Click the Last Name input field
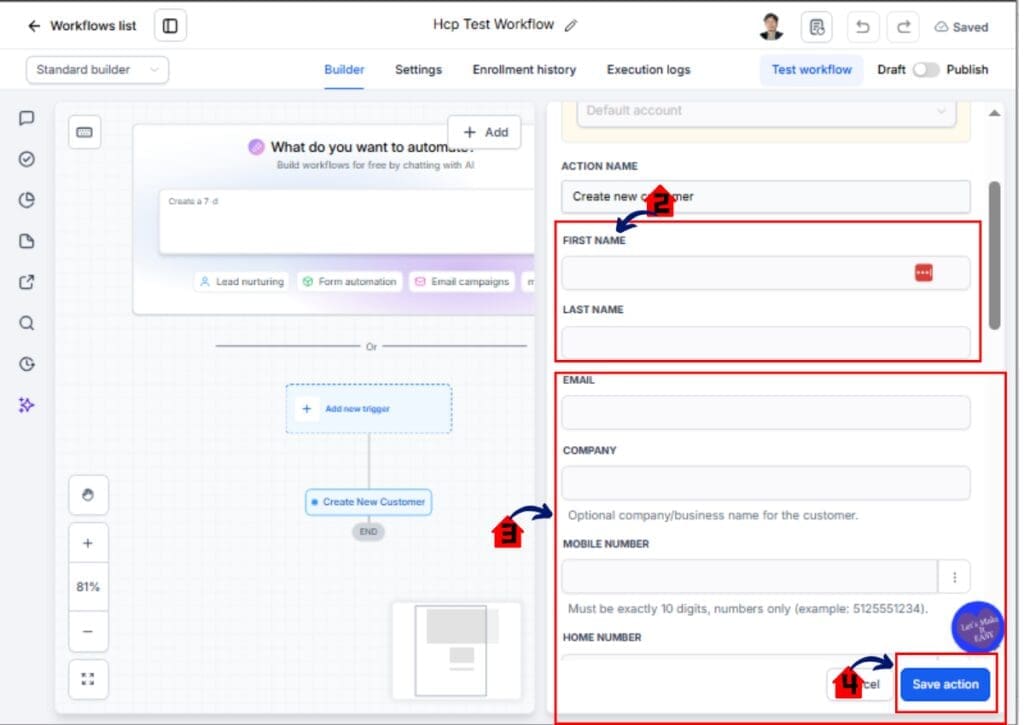 click(765, 342)
